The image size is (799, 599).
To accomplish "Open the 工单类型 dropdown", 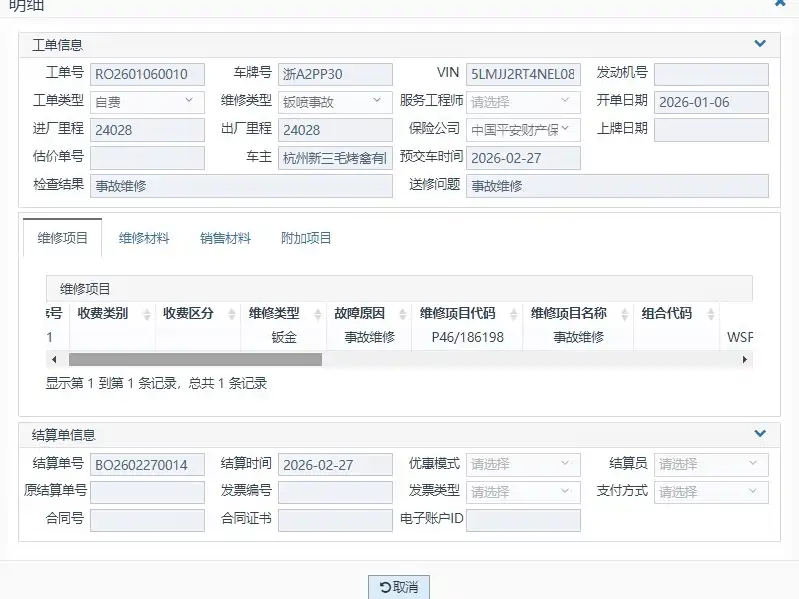I will (147, 102).
